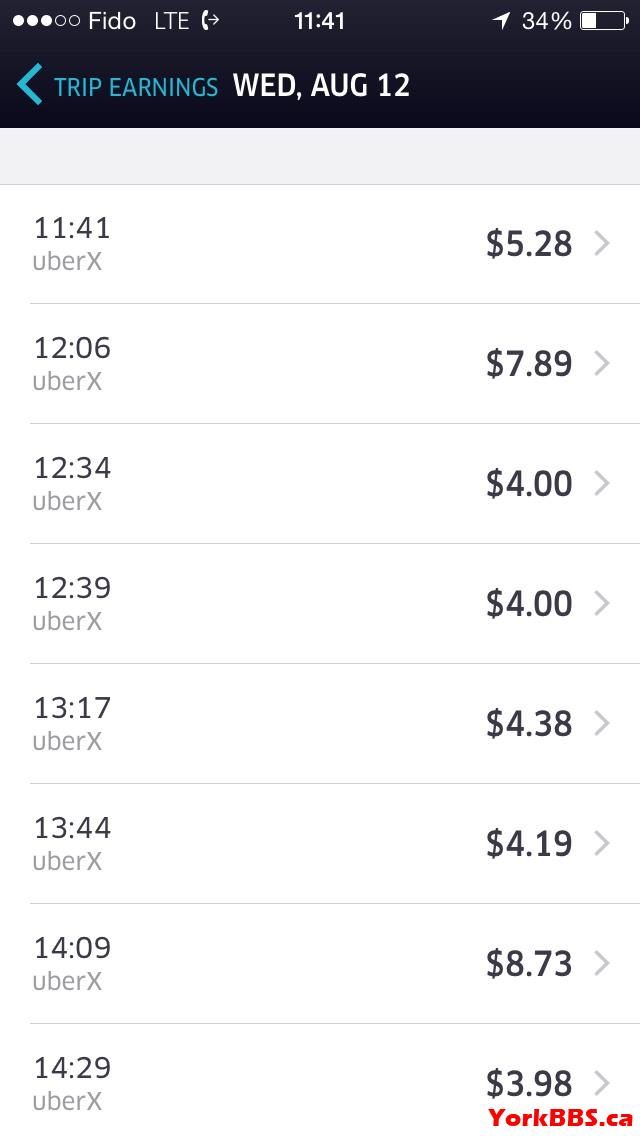
Task: Tap the battery icon in status bar
Action: pyautogui.click(x=604, y=20)
